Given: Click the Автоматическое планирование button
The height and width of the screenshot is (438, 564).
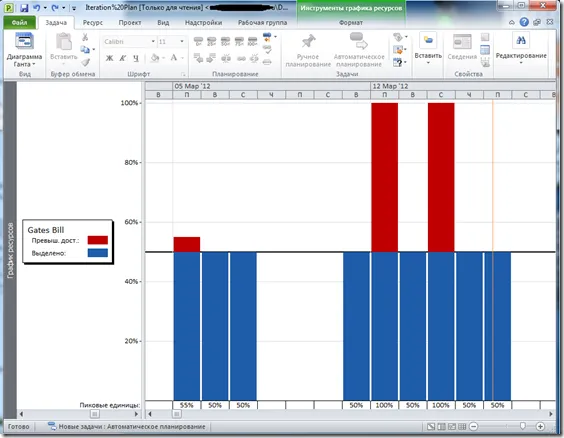Looking at the screenshot, I should [x=359, y=50].
